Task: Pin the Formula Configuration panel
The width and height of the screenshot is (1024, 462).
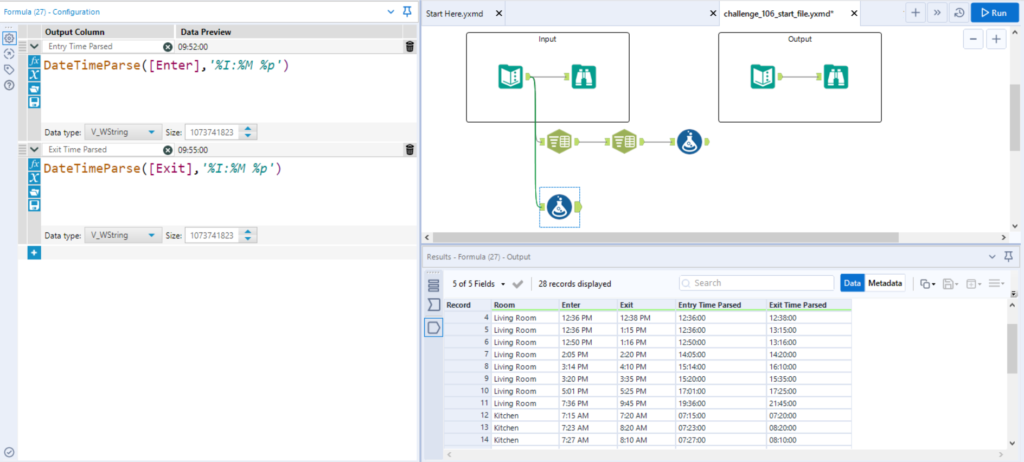Action: coord(406,11)
